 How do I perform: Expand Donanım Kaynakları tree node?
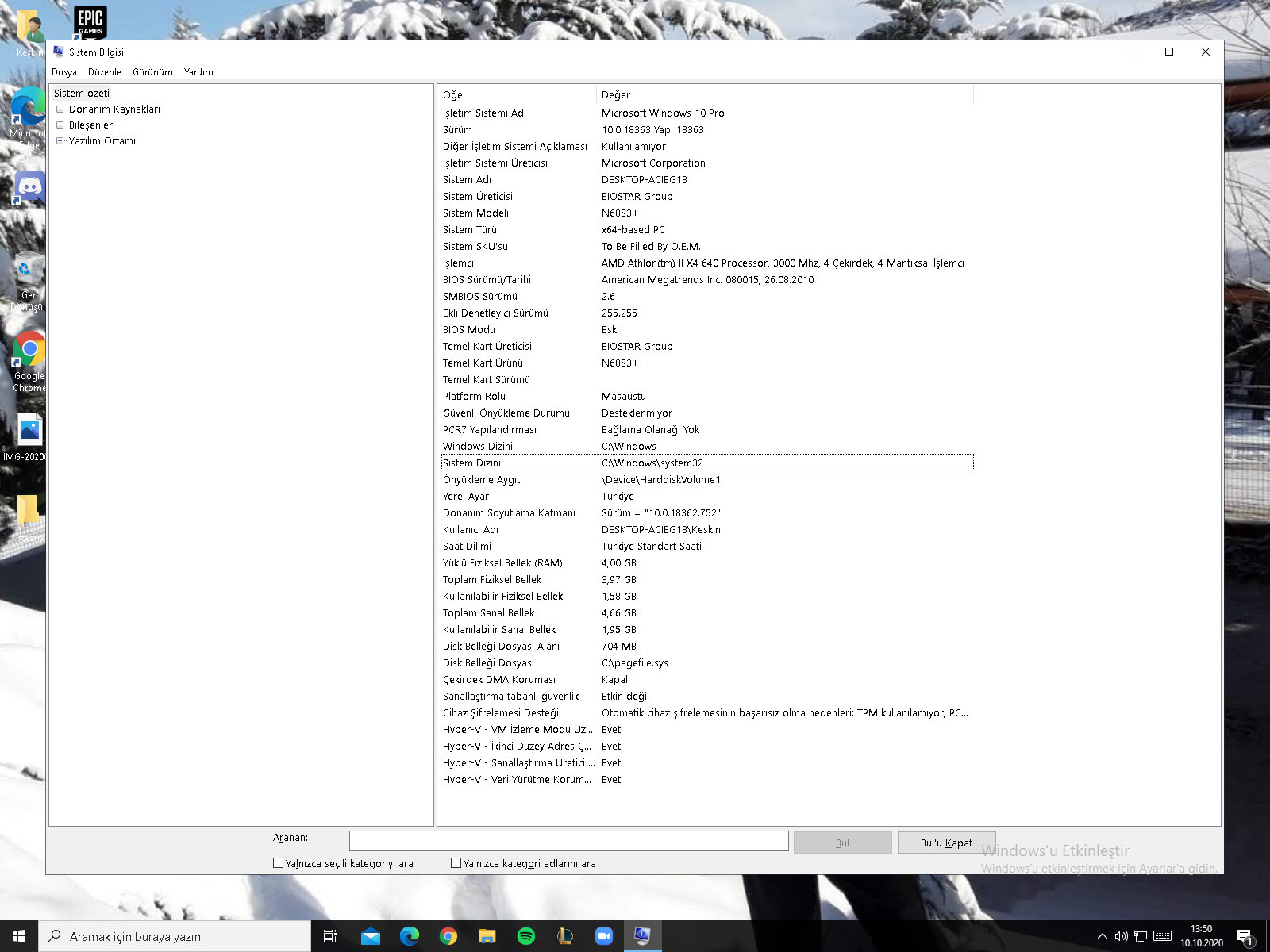(60, 109)
